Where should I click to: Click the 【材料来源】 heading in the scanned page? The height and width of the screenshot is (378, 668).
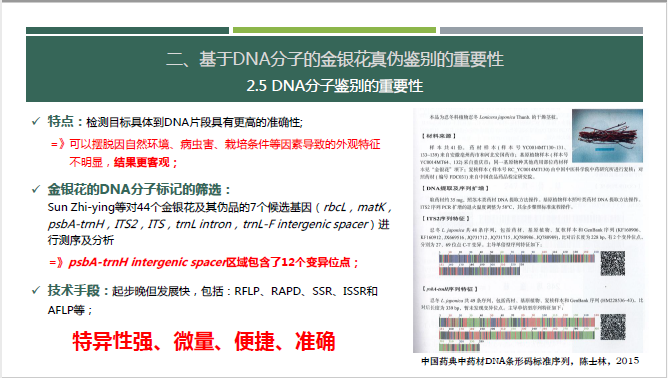tap(439, 136)
